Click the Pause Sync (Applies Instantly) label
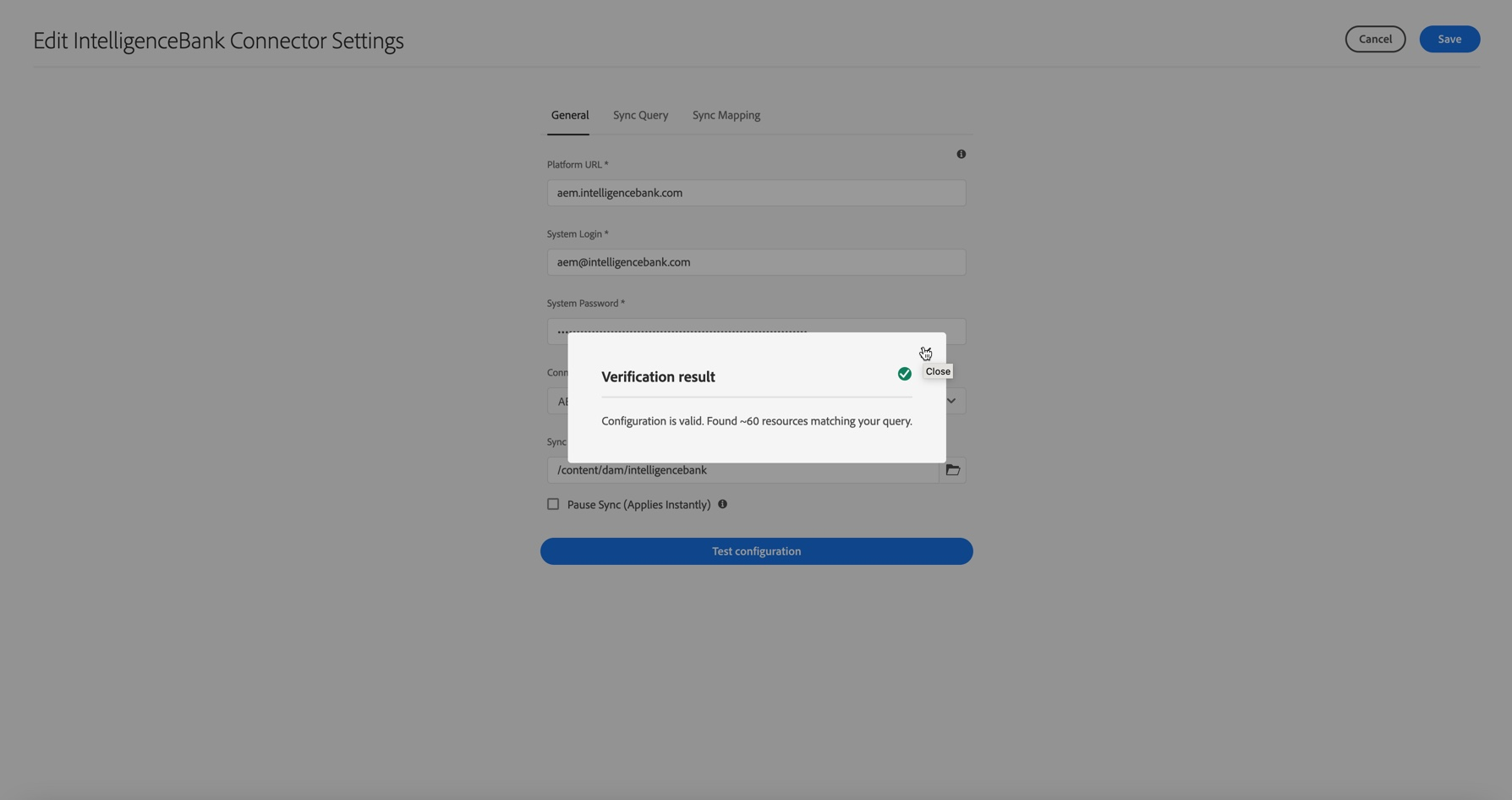1512x800 pixels. point(638,505)
